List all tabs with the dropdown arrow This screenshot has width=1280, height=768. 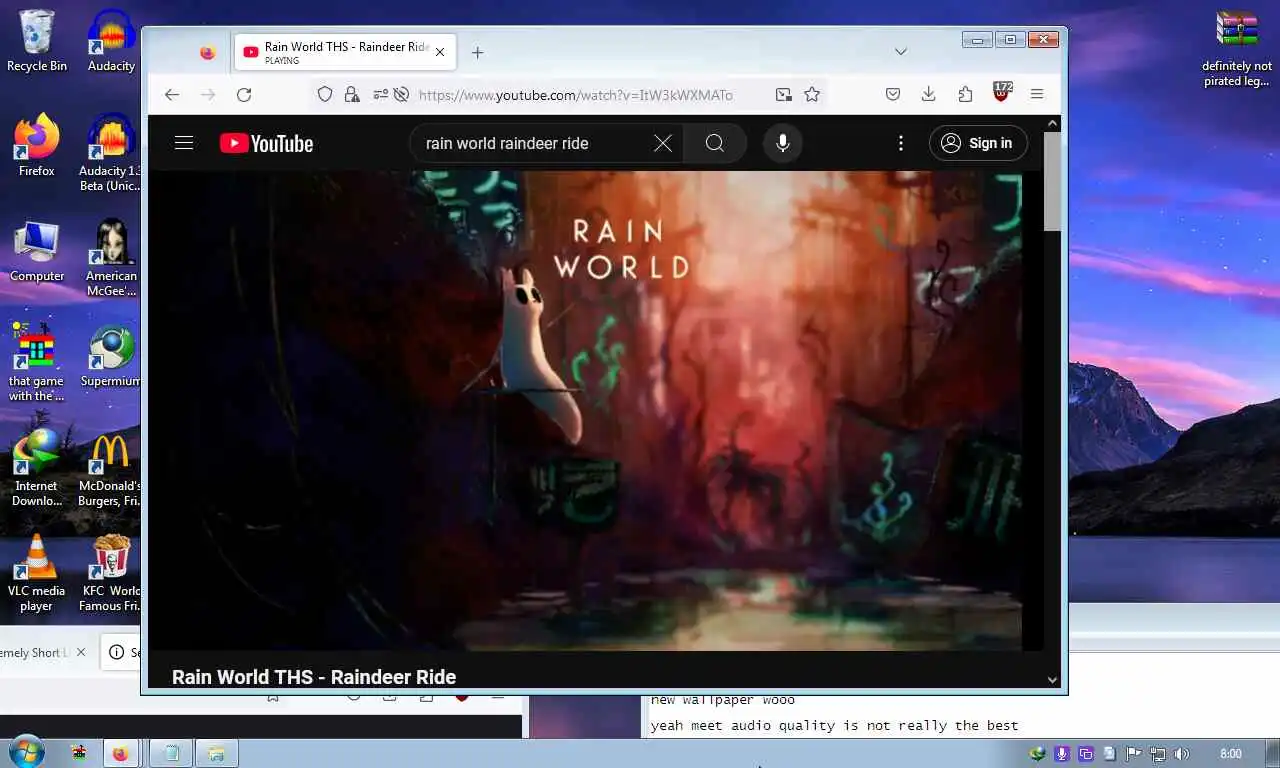[x=900, y=52]
